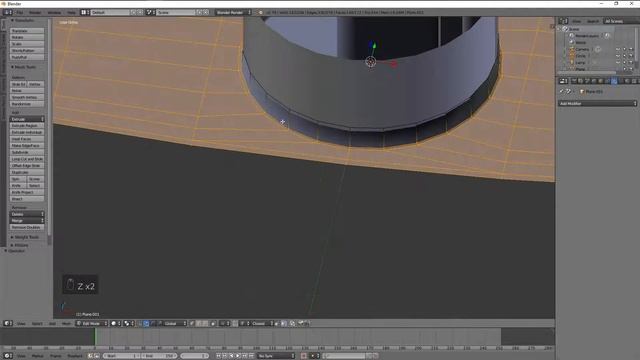
Task: Open the Closest snap target dropdown
Action: (x=261, y=323)
